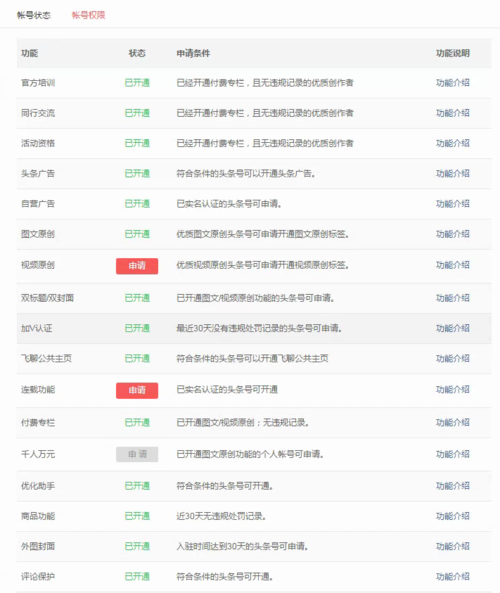Screen dimensions: 500x593
Task: Click the 功能说明 column header
Action: pyautogui.click(x=453, y=53)
